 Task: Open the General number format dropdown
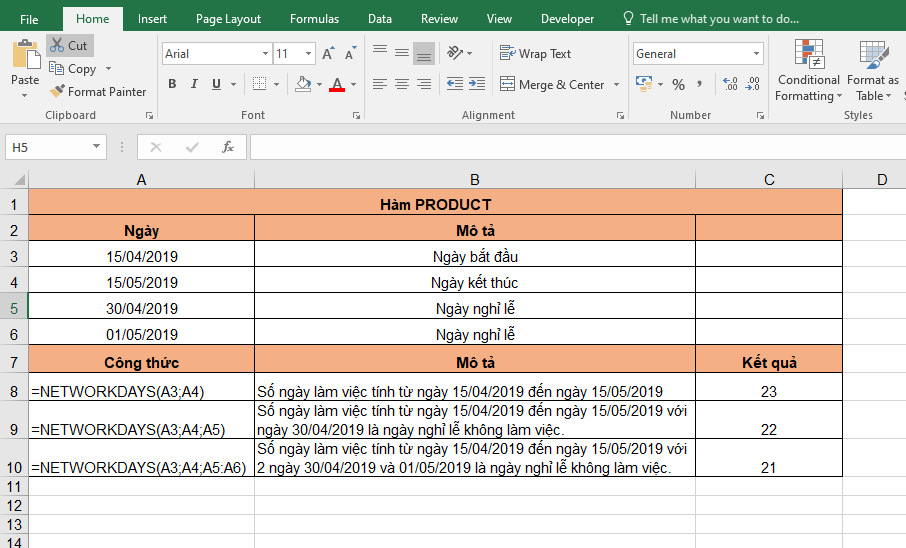click(756, 54)
